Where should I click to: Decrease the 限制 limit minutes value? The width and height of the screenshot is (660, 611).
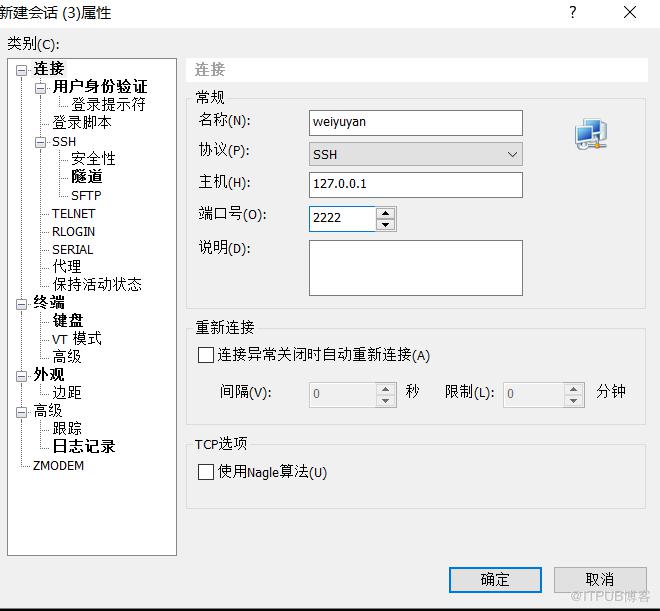click(x=573, y=401)
